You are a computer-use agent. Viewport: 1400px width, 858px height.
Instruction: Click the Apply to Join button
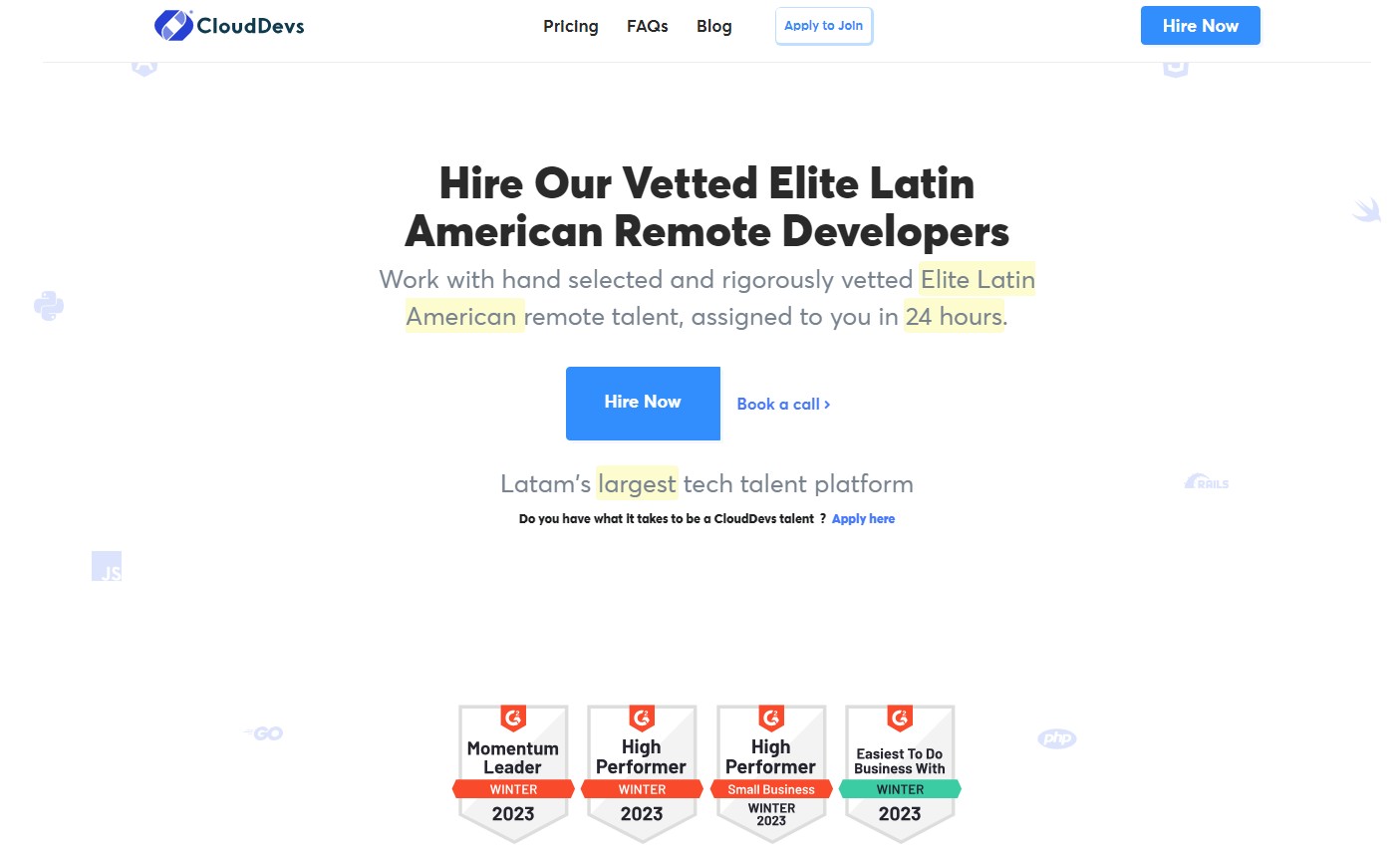click(824, 26)
